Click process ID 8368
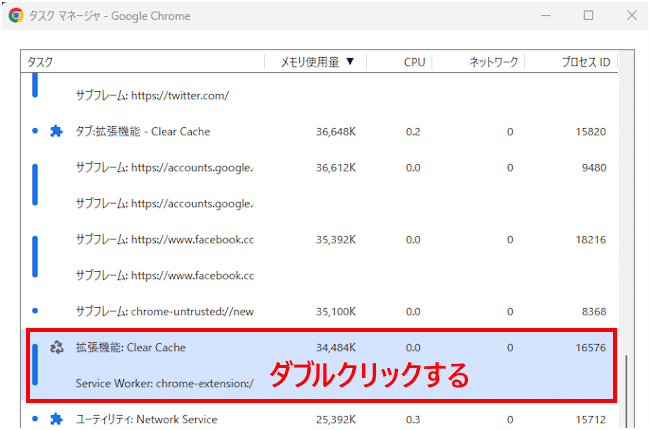This screenshot has width=650, height=430. click(x=594, y=311)
